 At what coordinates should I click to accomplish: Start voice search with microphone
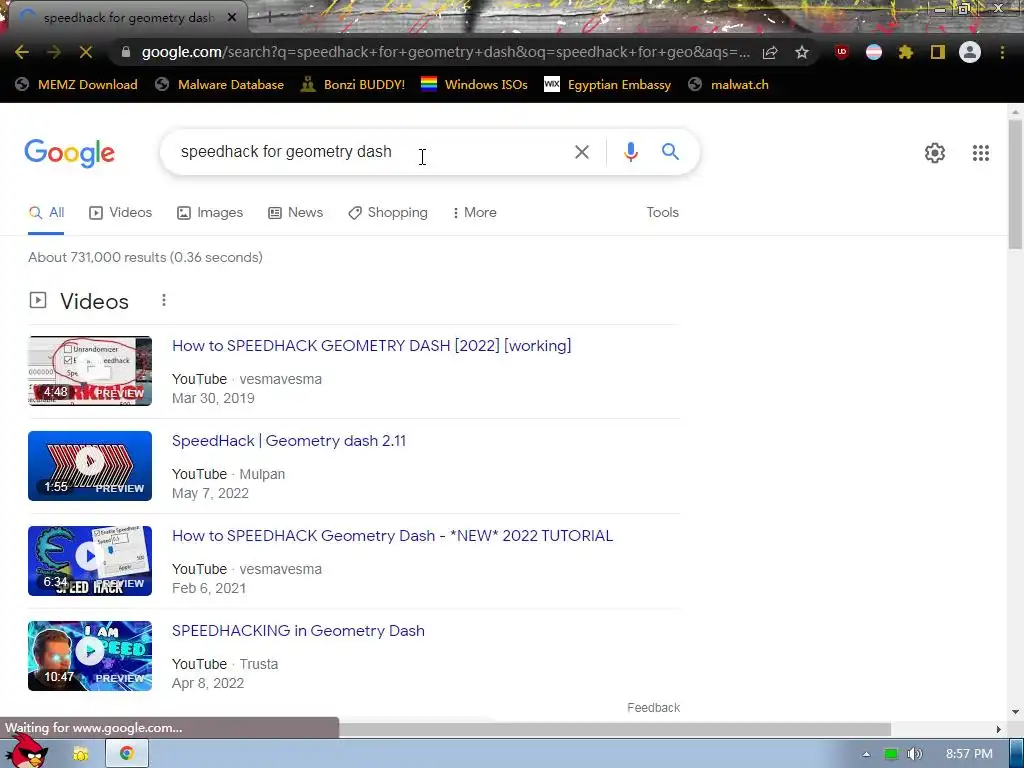tap(631, 152)
